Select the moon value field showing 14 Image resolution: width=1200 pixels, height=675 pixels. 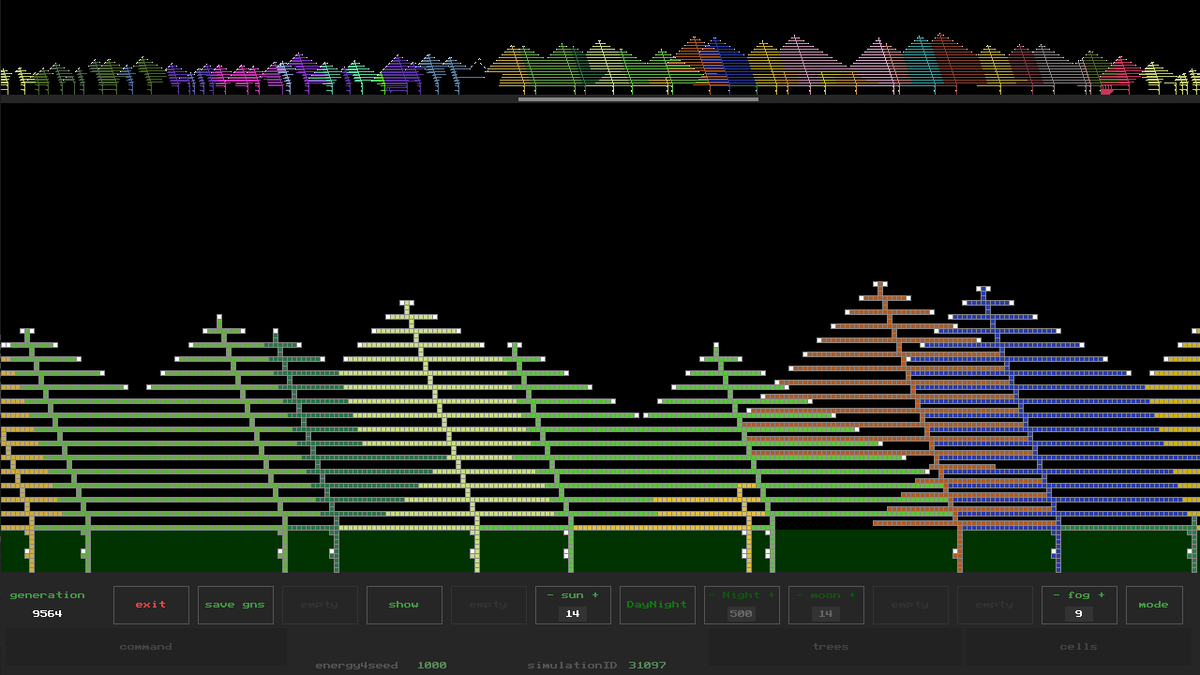tap(826, 614)
